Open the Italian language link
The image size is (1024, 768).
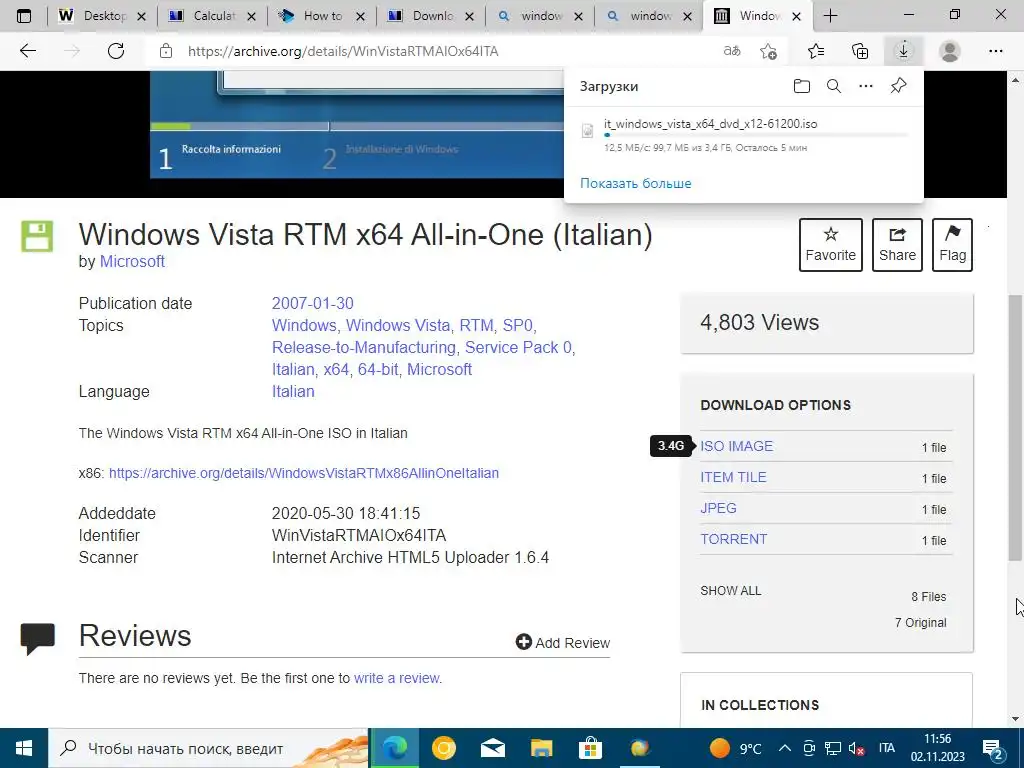(293, 391)
